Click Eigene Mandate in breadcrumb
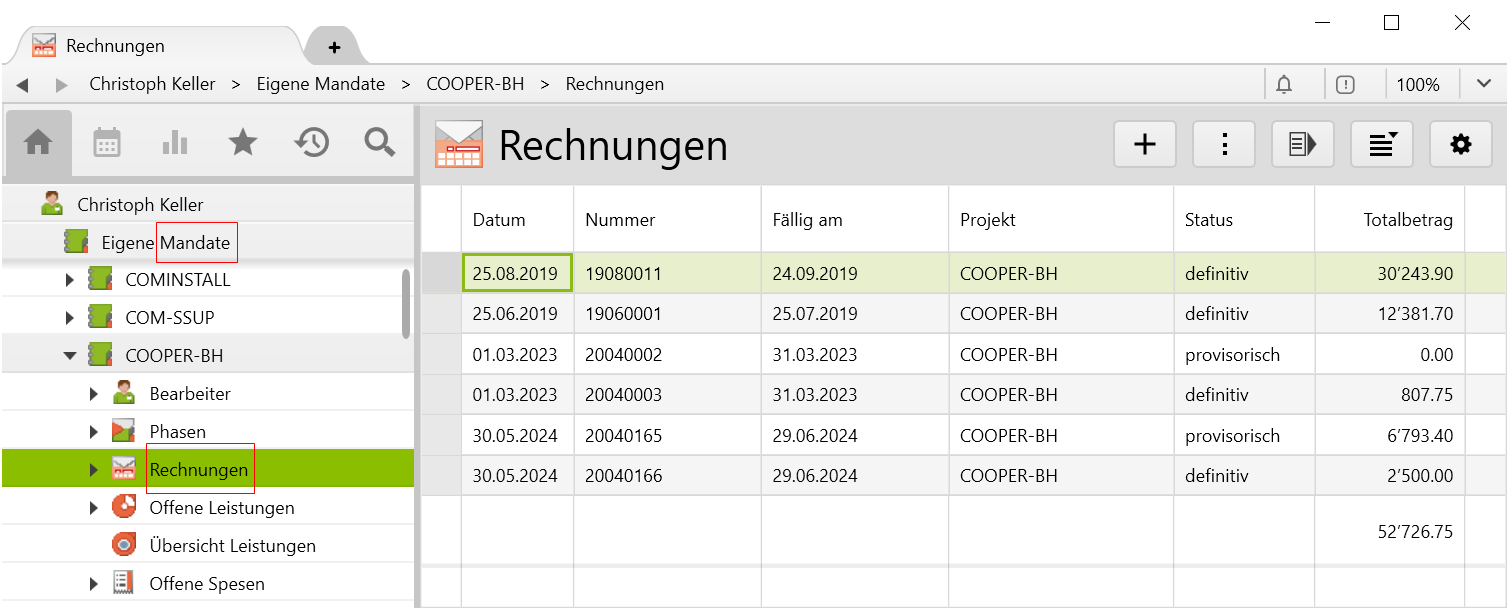Screen dimensions: 1508x610 (321, 84)
